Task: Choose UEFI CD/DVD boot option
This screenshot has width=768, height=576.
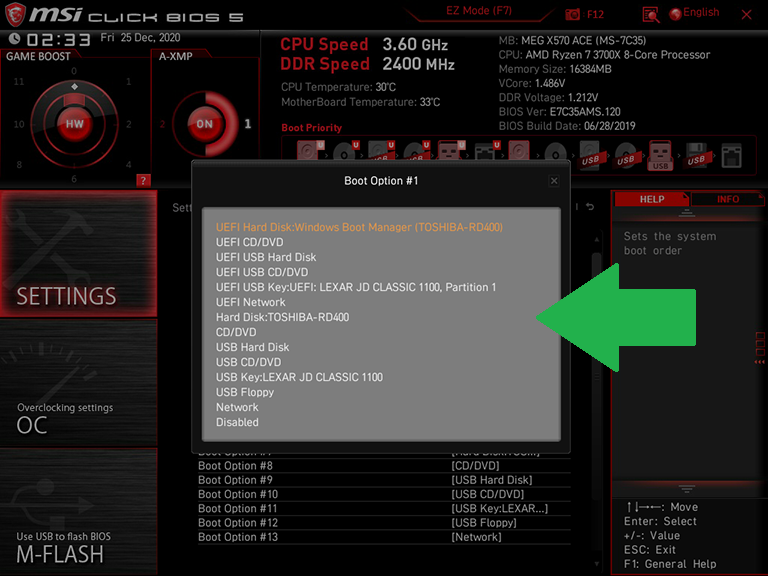Action: pyautogui.click(x=249, y=242)
